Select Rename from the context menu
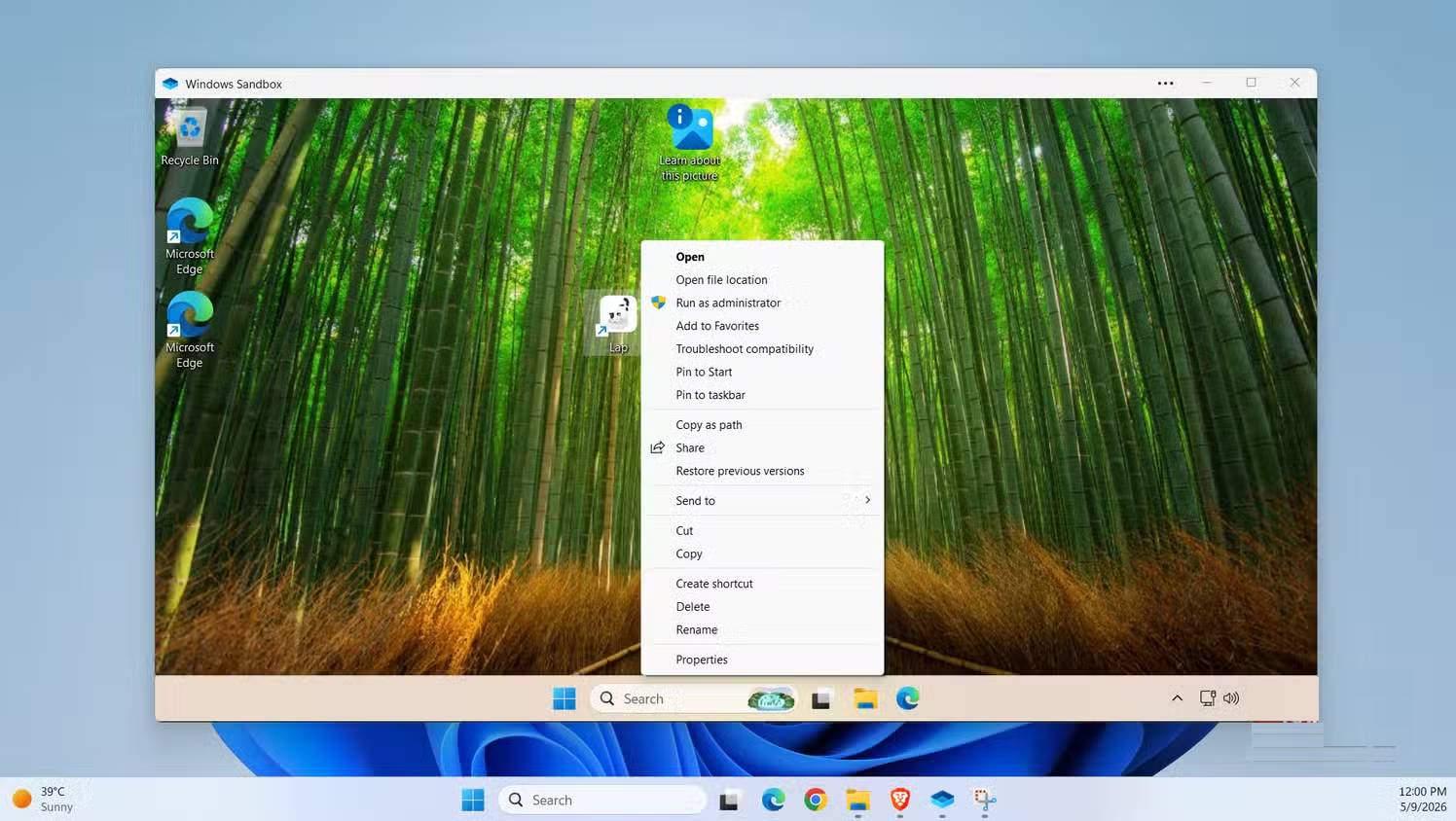 [762, 629]
